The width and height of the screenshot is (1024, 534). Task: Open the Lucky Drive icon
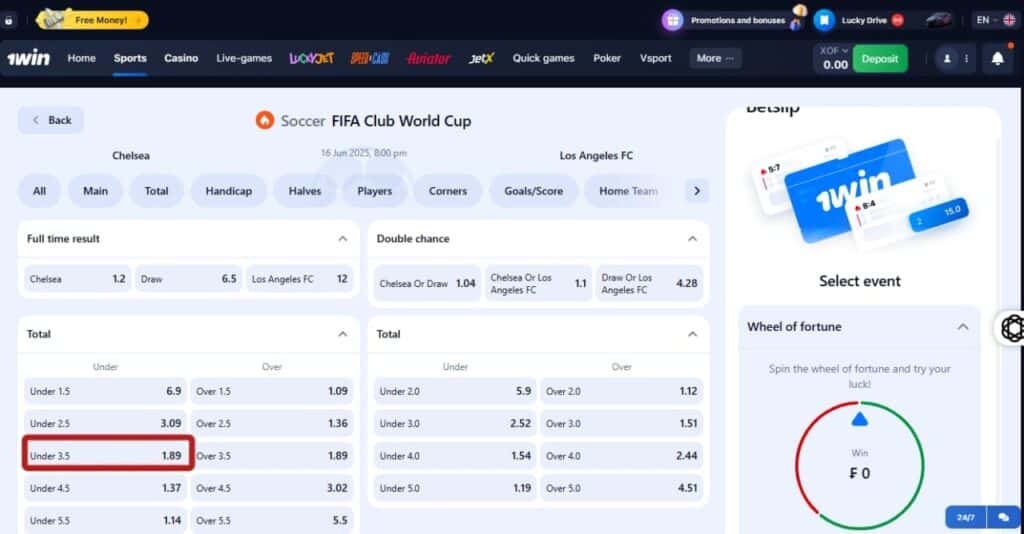click(825, 20)
